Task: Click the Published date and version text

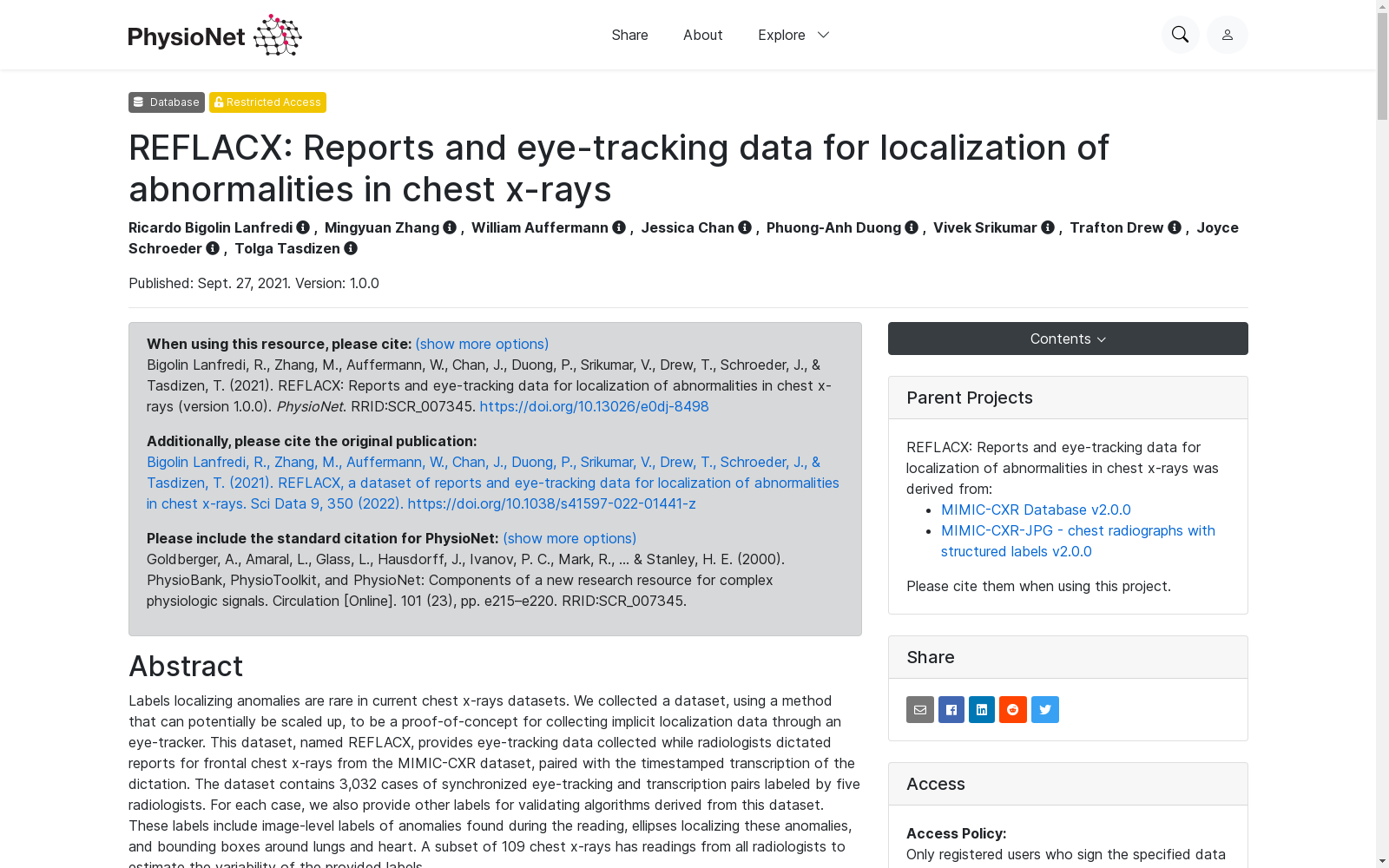Action: coord(253,283)
